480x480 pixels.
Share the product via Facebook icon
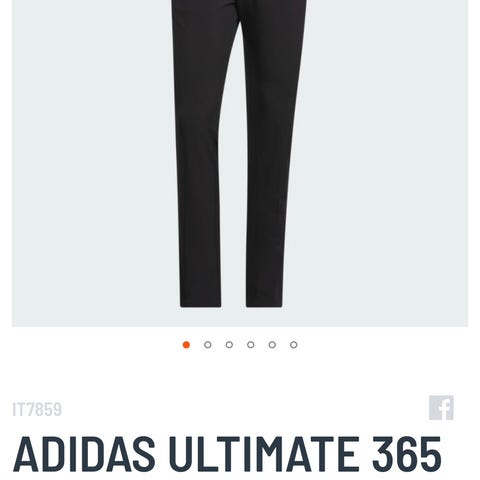[441, 408]
